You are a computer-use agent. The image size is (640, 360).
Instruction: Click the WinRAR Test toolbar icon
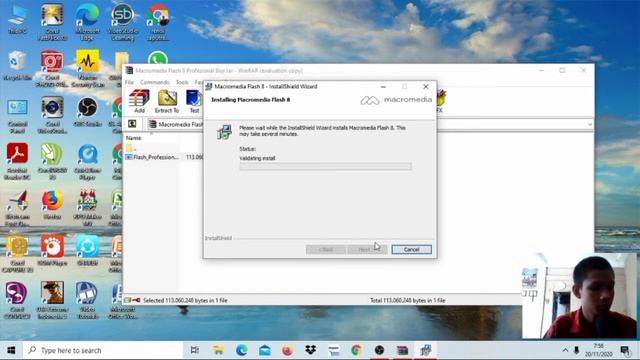coord(194,102)
